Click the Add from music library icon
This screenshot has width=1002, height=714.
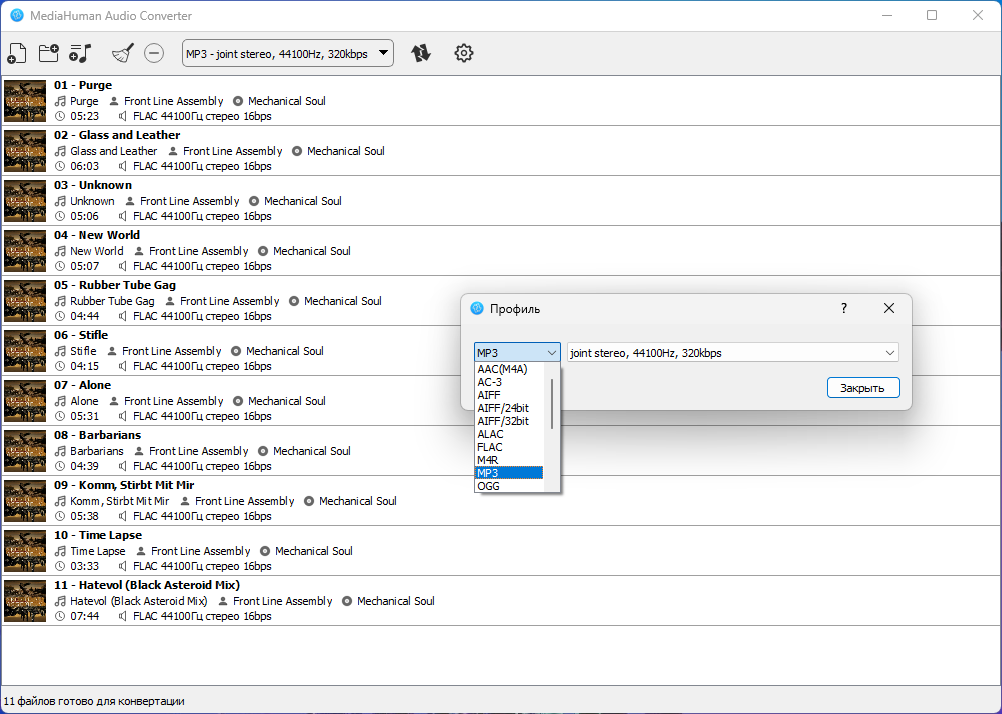[81, 53]
